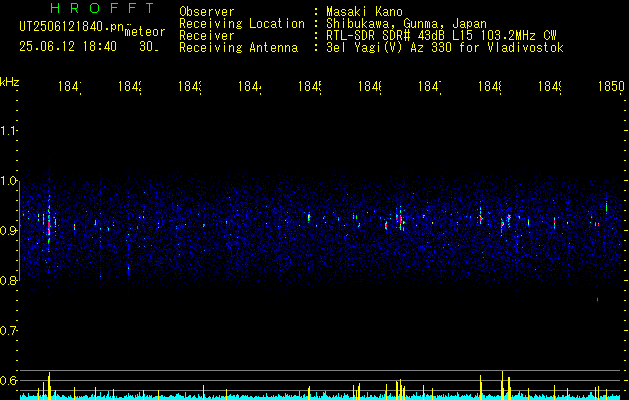Click the 1.1 frequency axis label

8,130
